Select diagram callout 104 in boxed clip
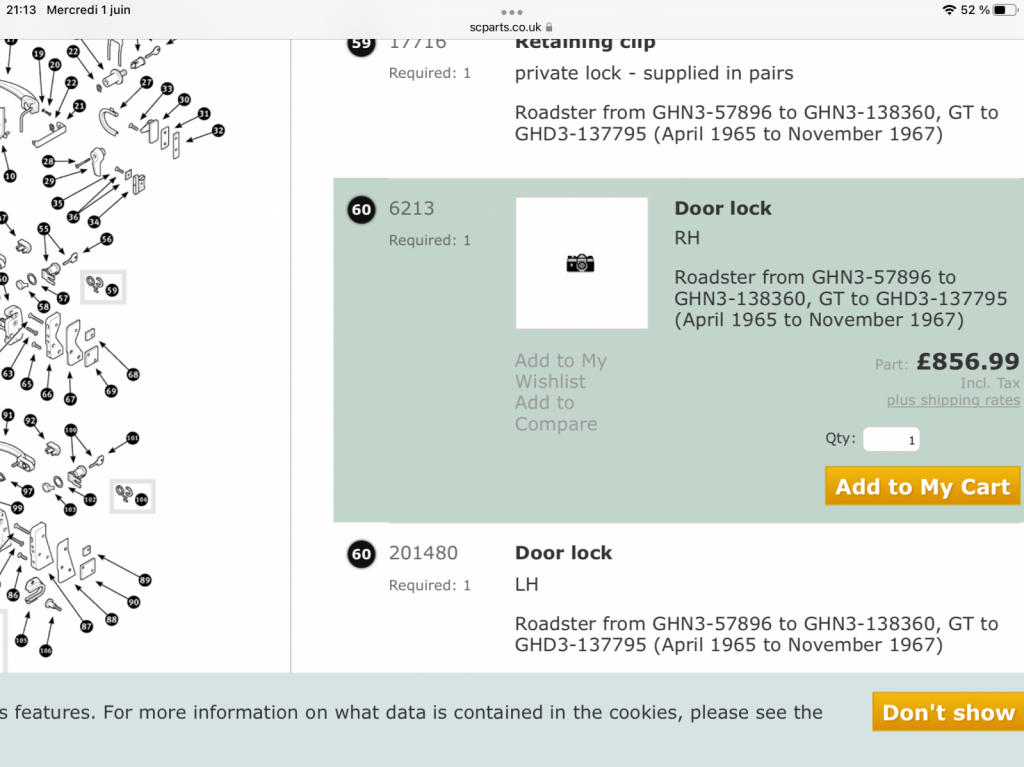Viewport: 1024px width, 767px height. (x=141, y=499)
